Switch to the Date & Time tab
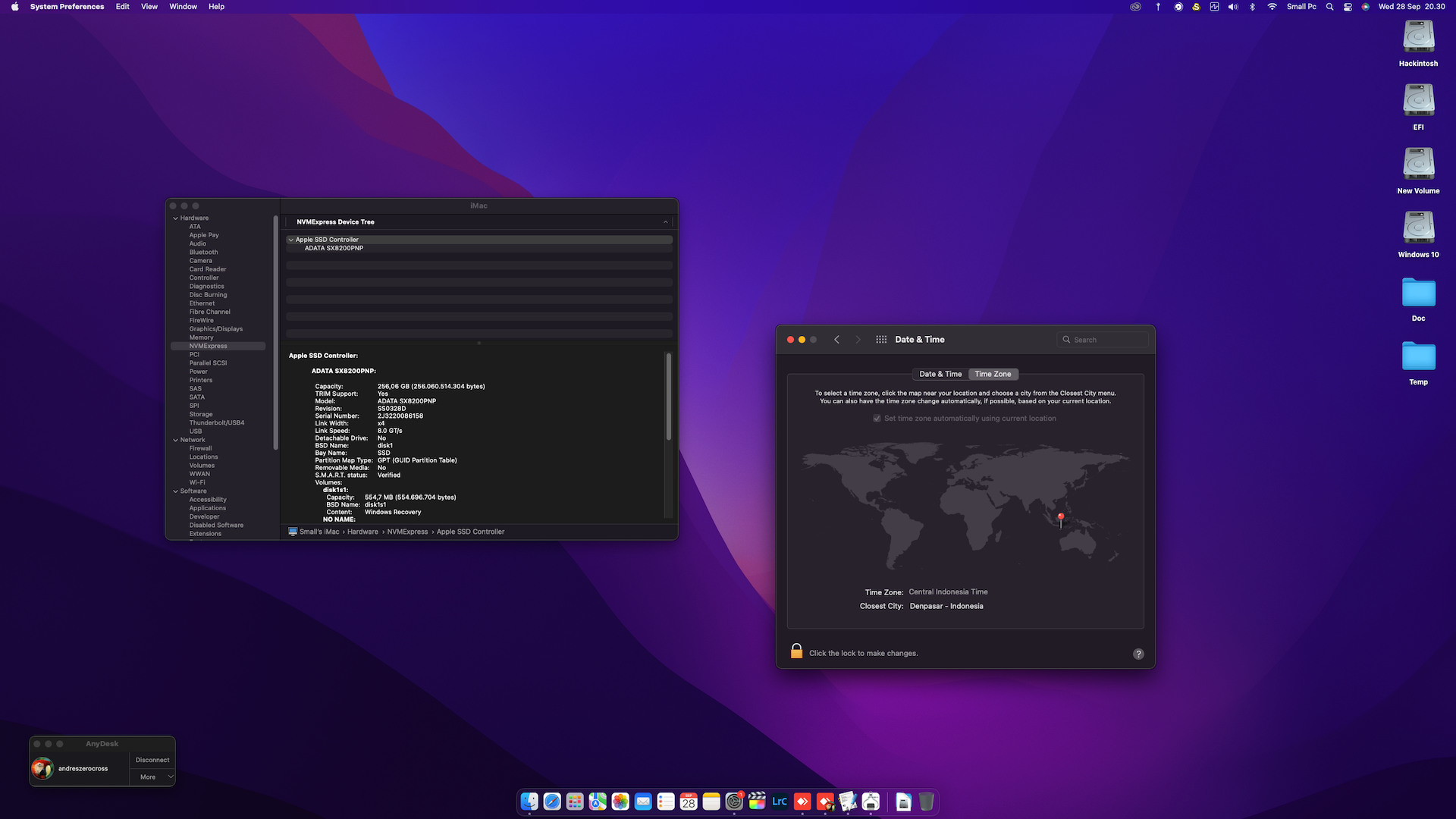Screen dimensions: 1456x819 pyautogui.click(x=940, y=374)
